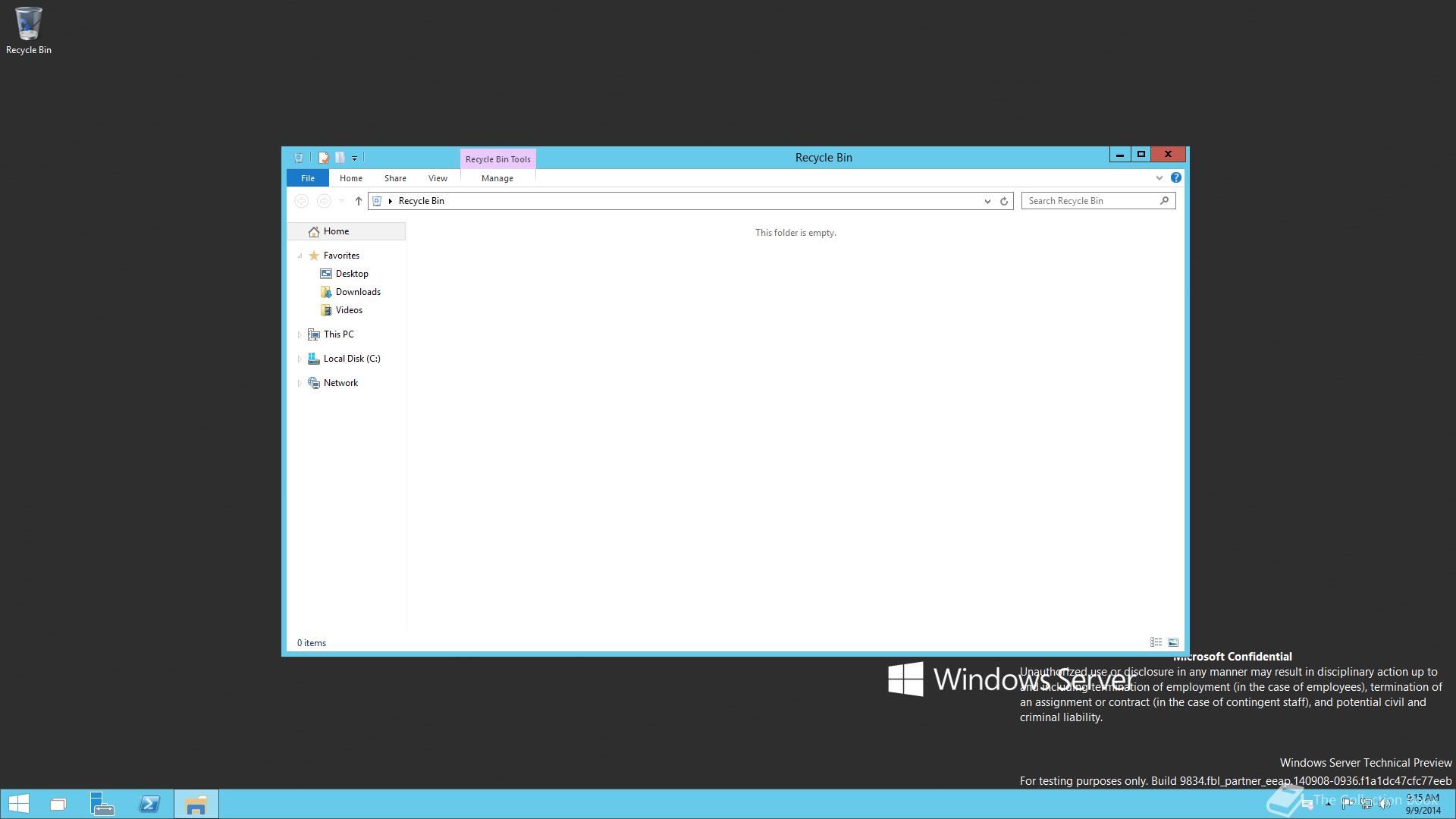Go up one level with the Up arrow

tap(359, 201)
